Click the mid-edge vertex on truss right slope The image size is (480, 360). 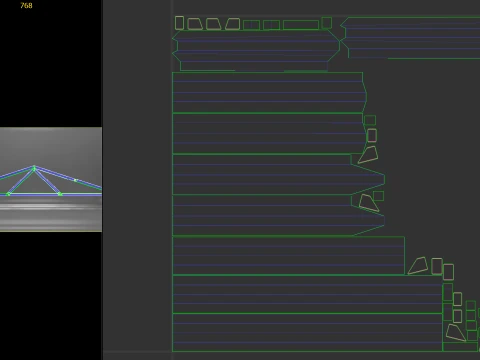coord(75,180)
